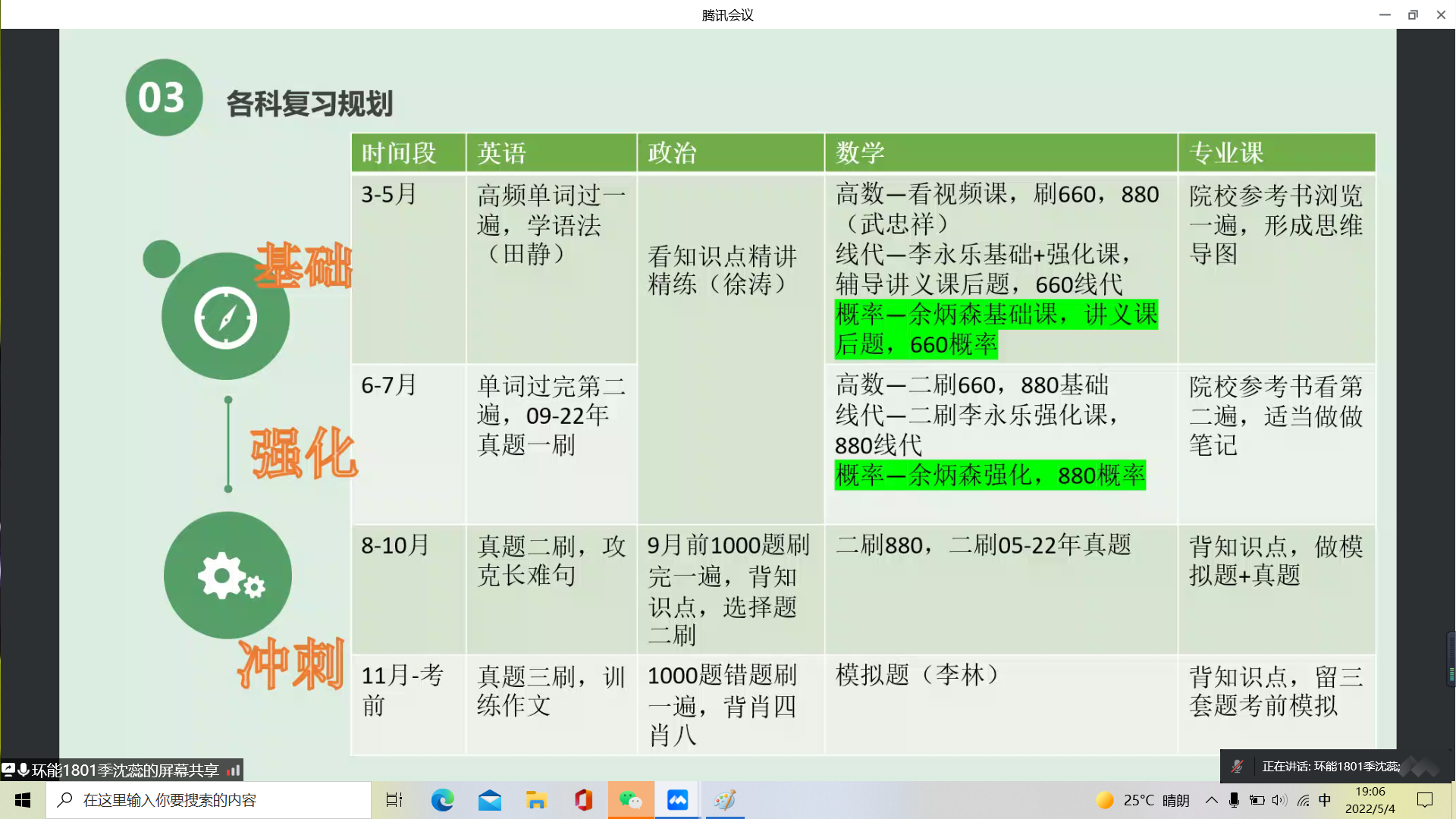This screenshot has height=819, width=1456.
Task: Launch Microsoft Office from taskbar
Action: pos(583,800)
